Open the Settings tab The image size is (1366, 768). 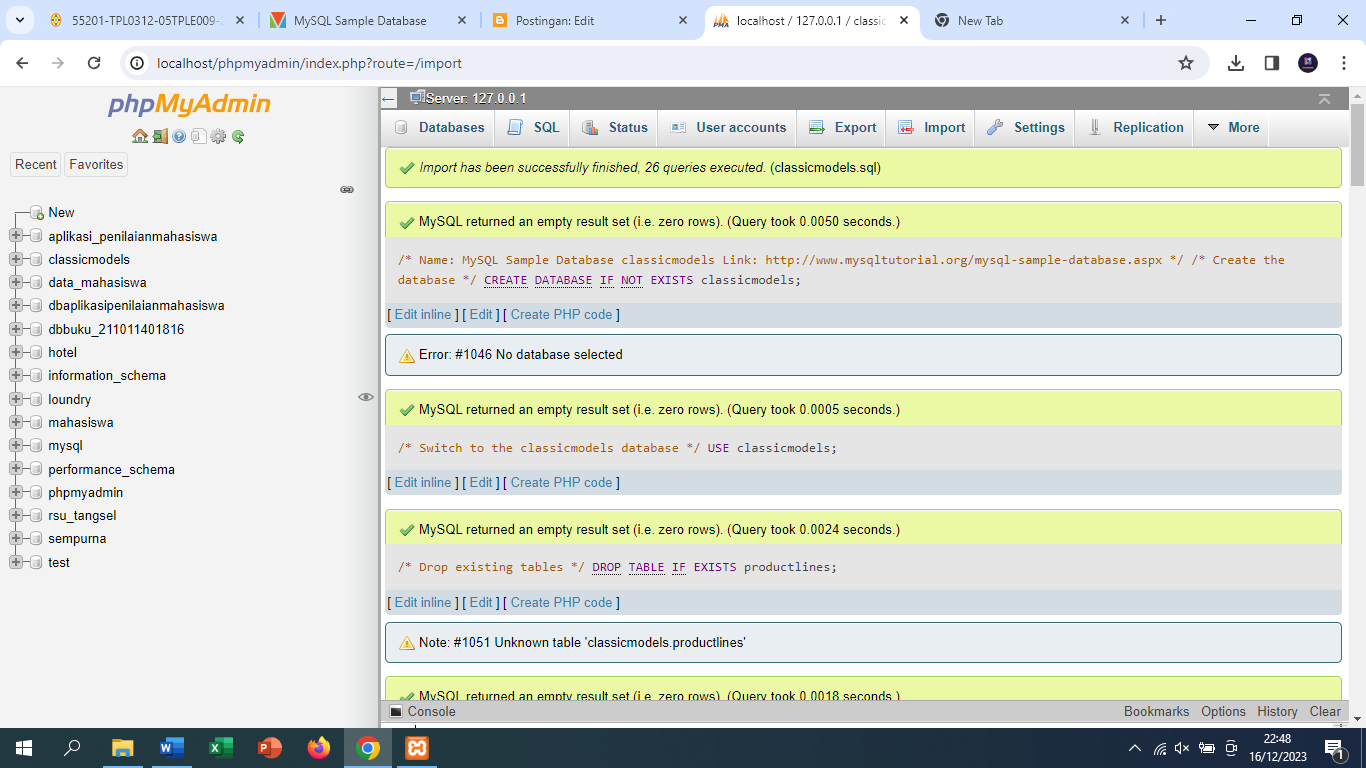click(x=1025, y=127)
